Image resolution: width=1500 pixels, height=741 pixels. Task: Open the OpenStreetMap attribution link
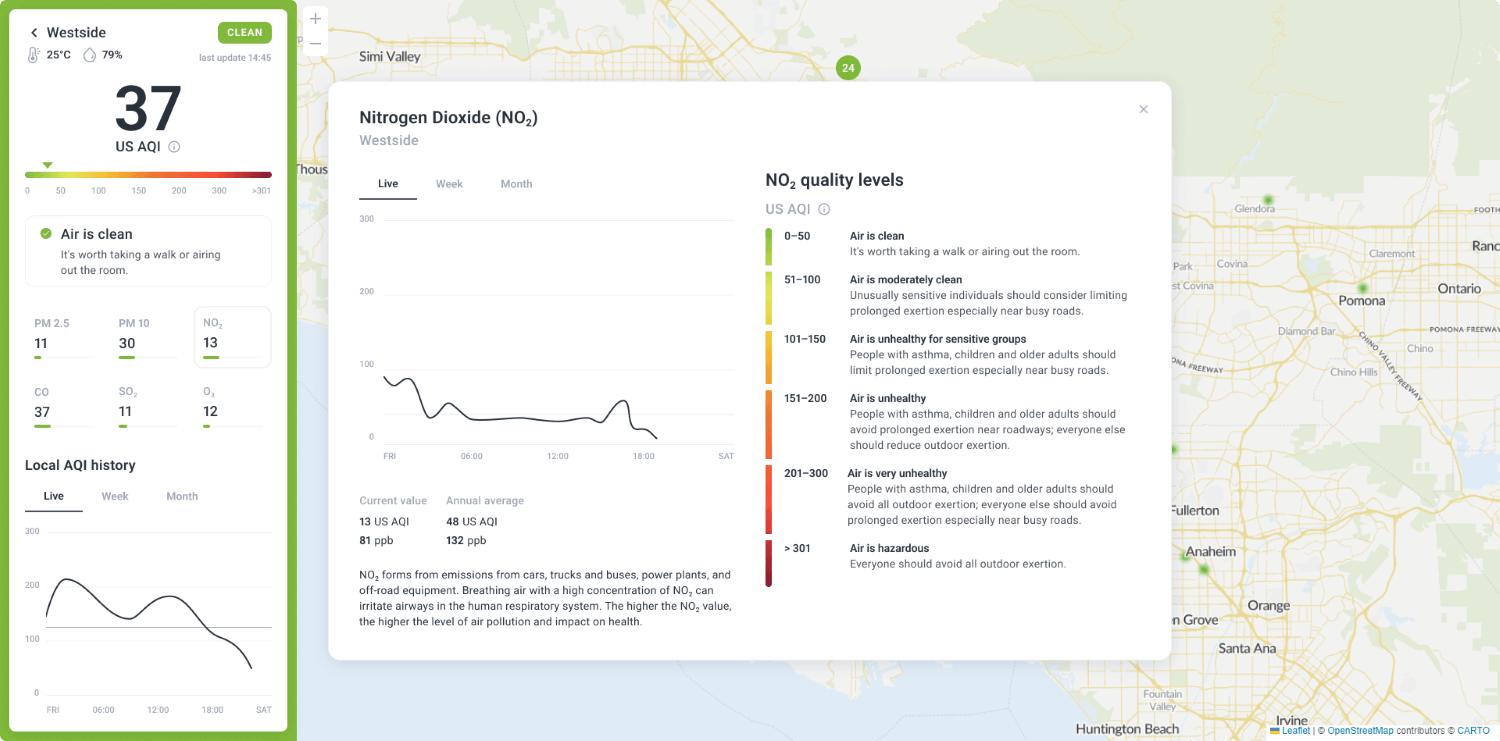pos(1360,731)
